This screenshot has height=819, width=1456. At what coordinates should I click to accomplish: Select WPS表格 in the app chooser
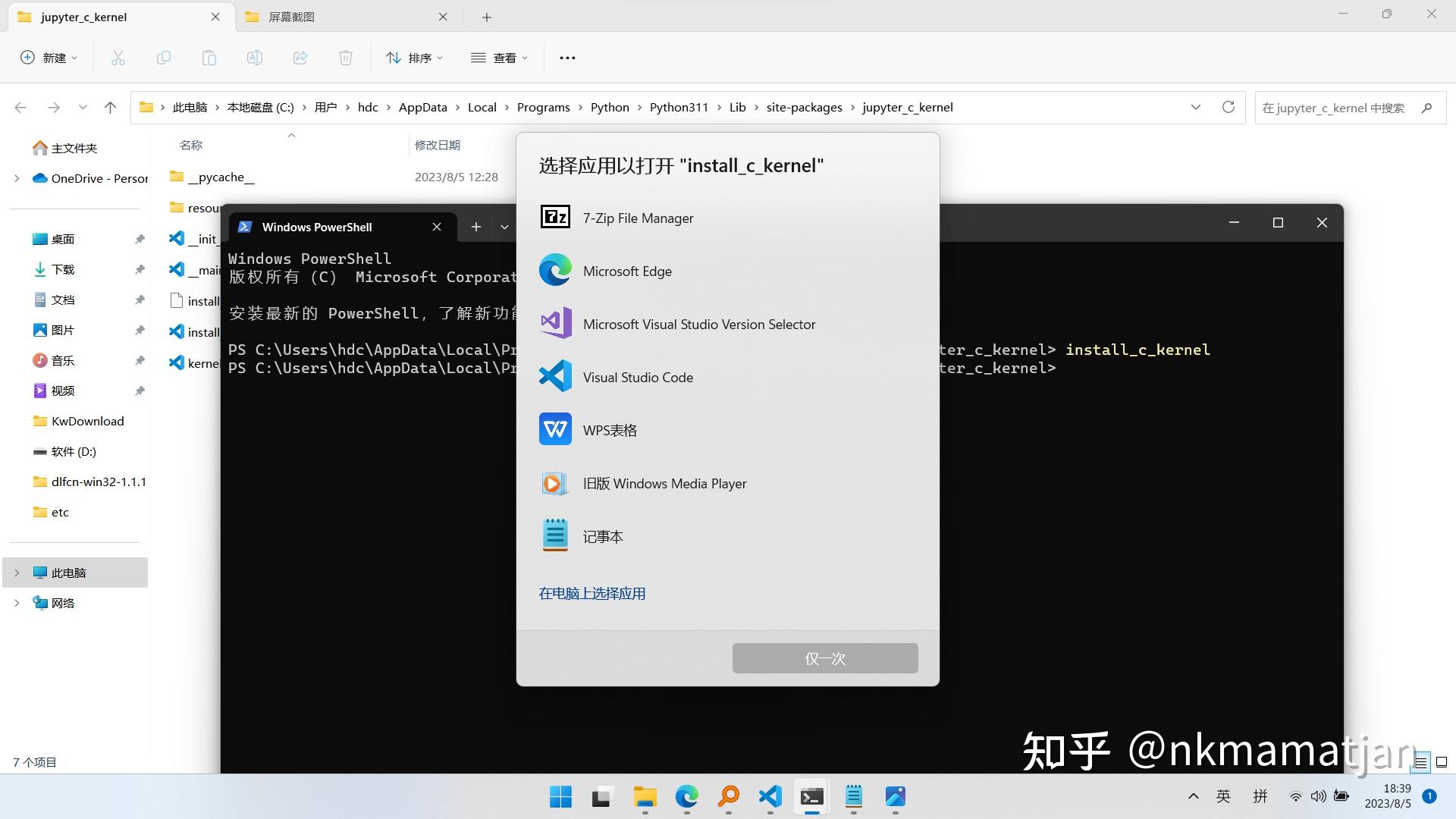610,429
